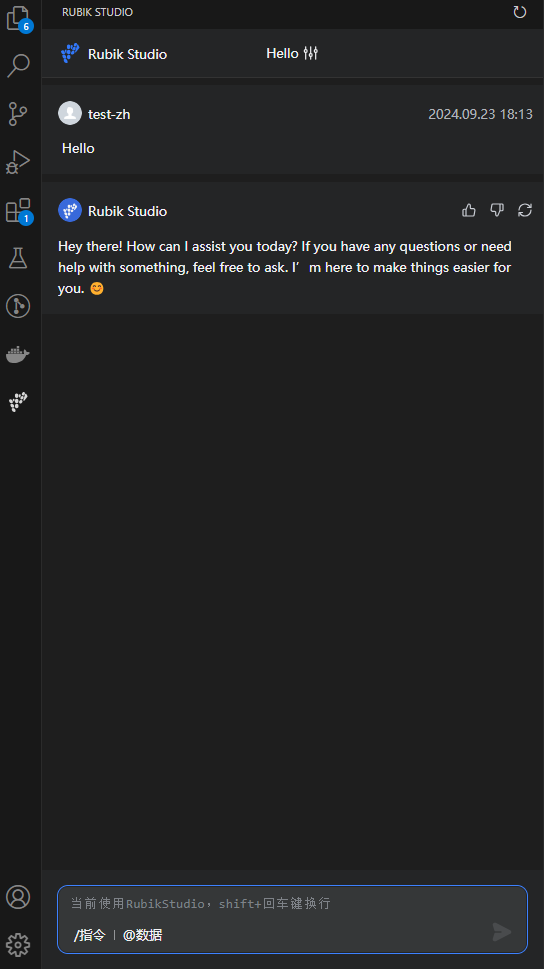The width and height of the screenshot is (544, 969).
Task: Click the send arrow button
Action: [502, 932]
